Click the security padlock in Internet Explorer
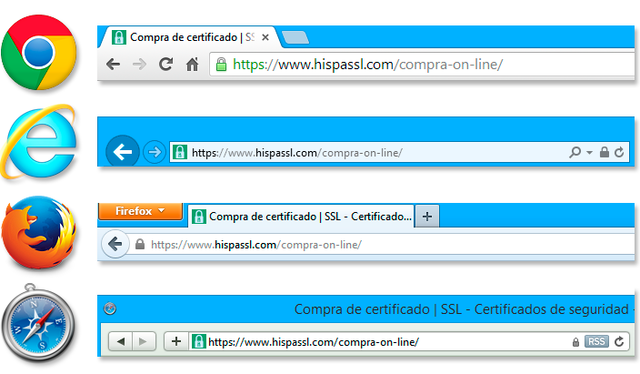The image size is (640, 374). [604, 152]
